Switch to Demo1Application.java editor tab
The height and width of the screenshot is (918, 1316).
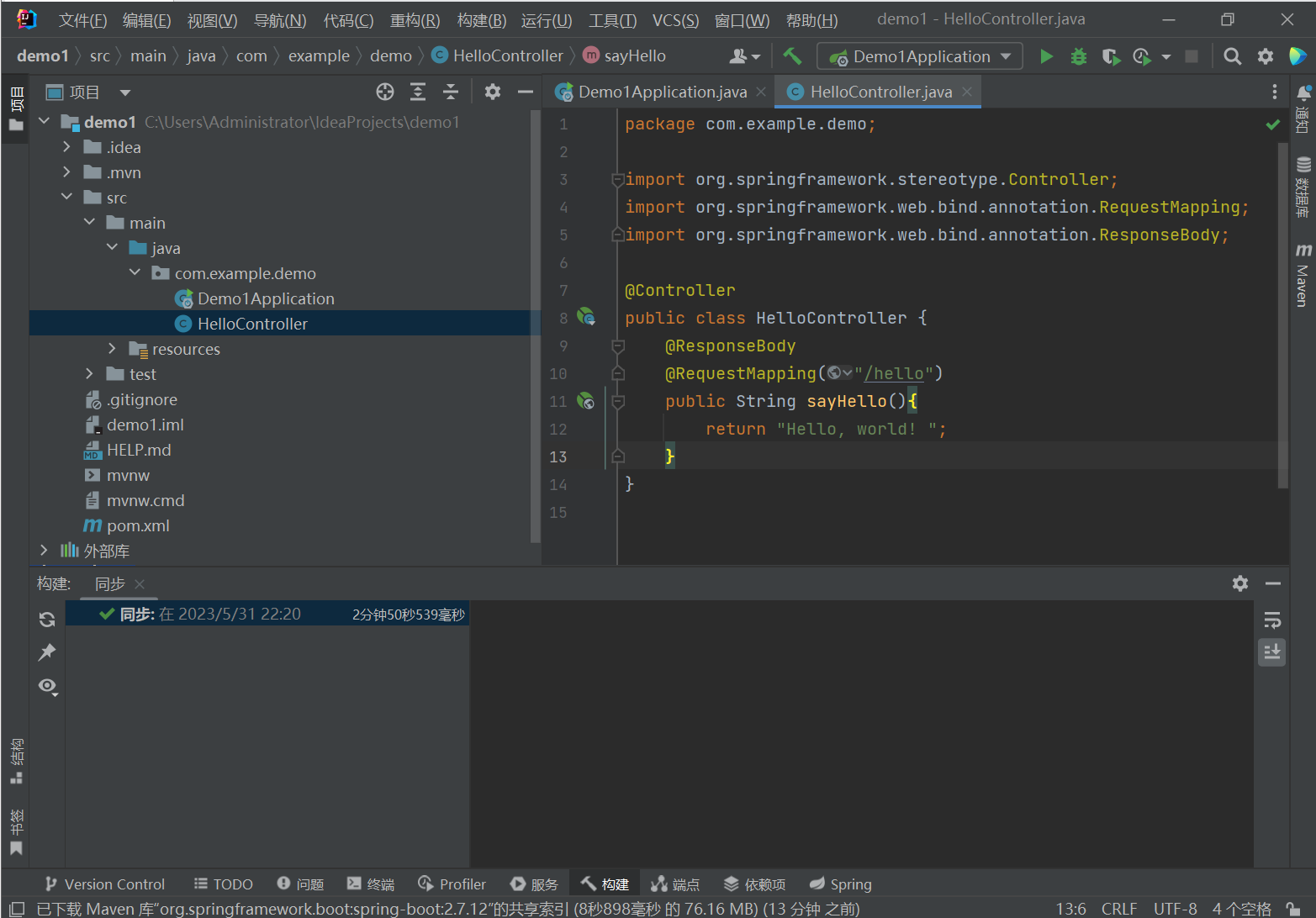click(x=661, y=92)
